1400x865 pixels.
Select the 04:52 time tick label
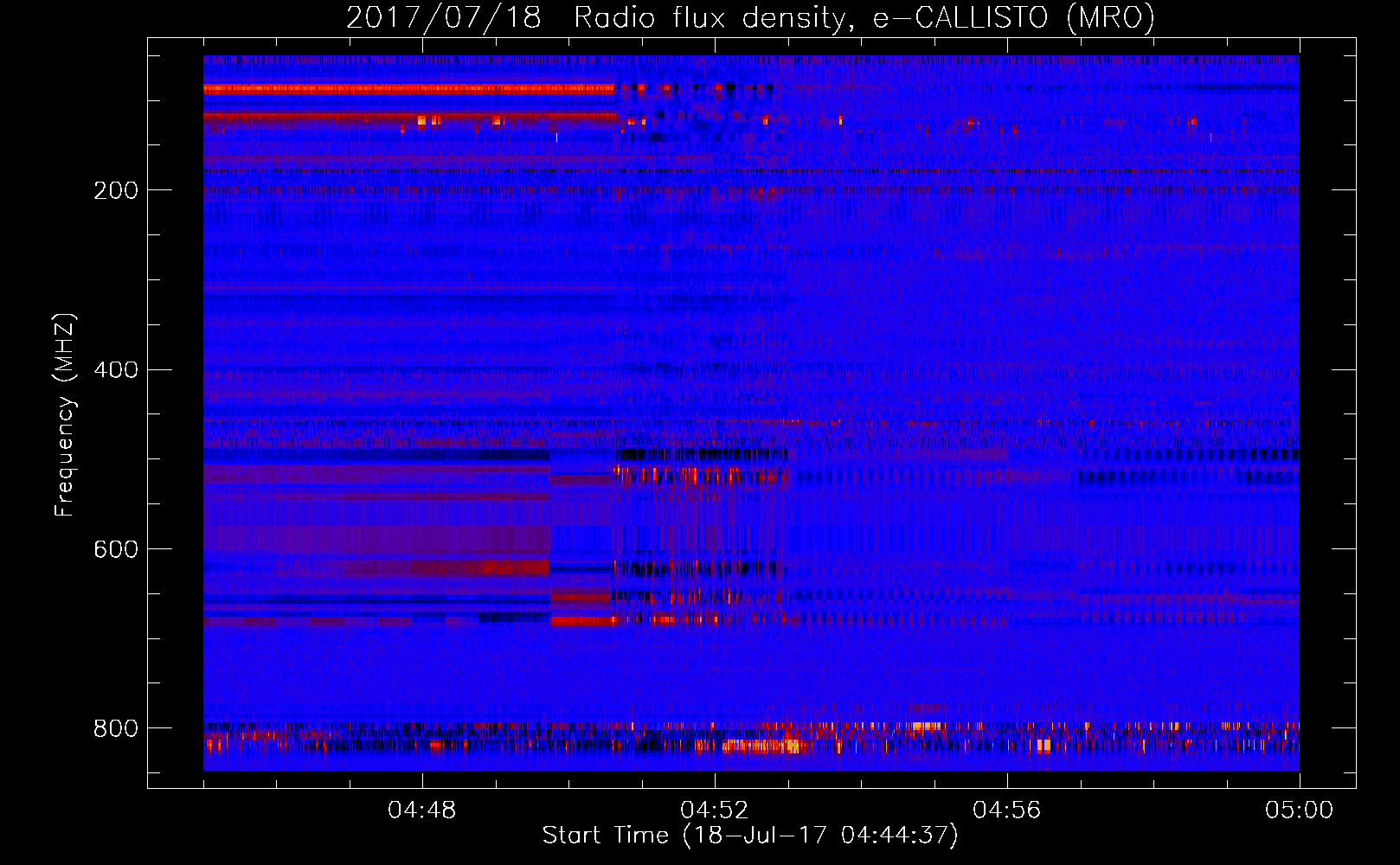tap(715, 811)
